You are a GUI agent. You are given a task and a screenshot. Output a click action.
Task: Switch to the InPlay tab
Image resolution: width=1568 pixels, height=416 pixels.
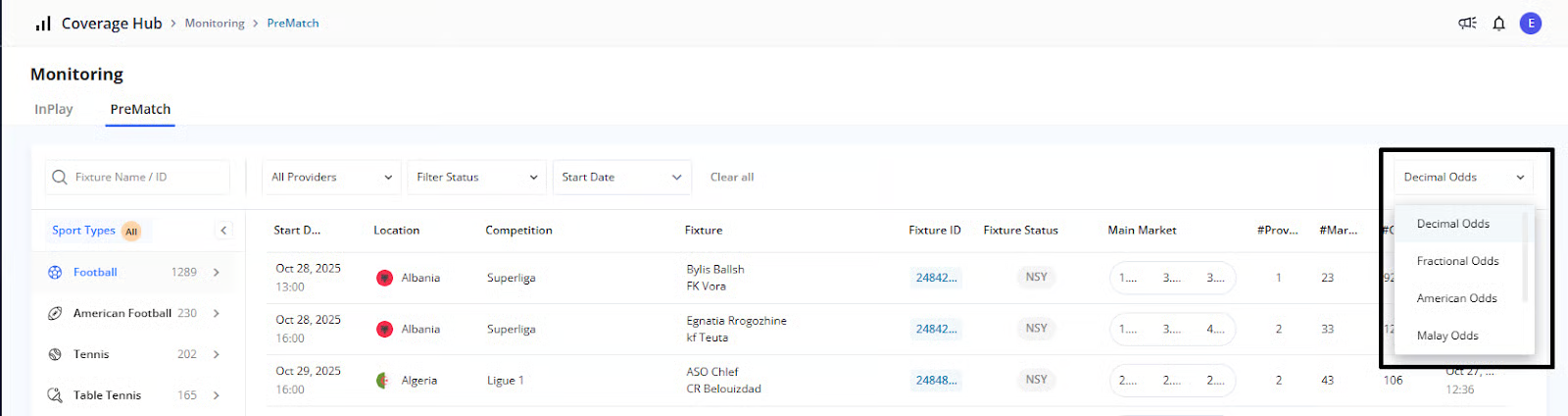tap(54, 109)
